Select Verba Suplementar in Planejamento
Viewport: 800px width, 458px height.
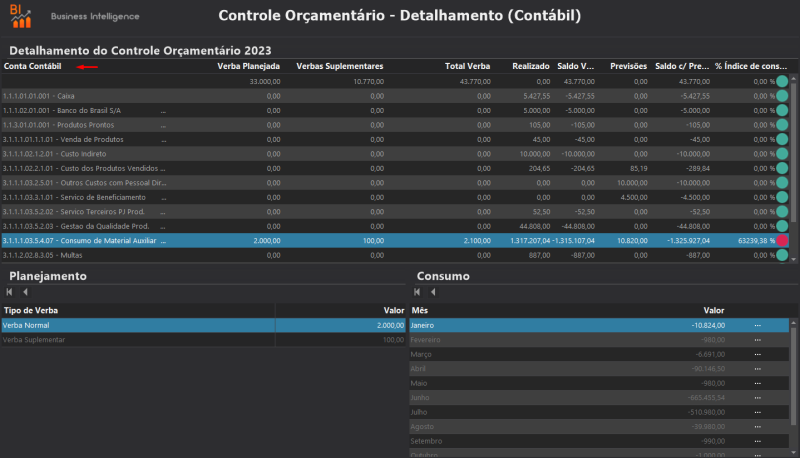point(204,340)
